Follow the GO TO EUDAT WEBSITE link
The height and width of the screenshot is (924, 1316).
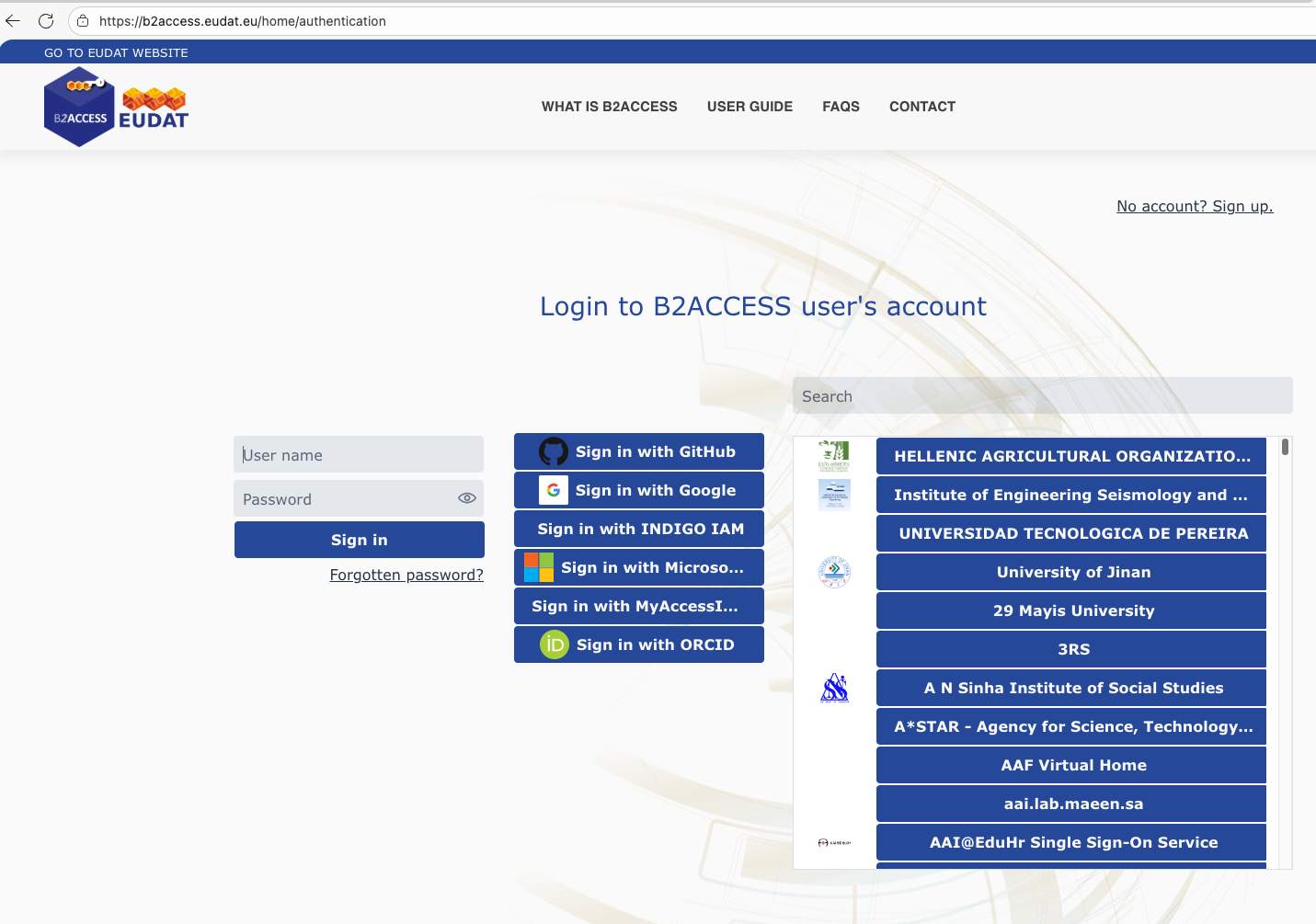(x=116, y=53)
